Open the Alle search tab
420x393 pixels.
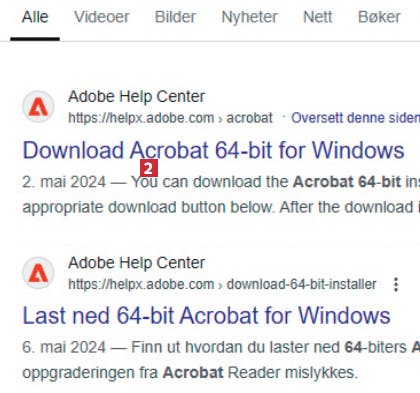(x=35, y=17)
